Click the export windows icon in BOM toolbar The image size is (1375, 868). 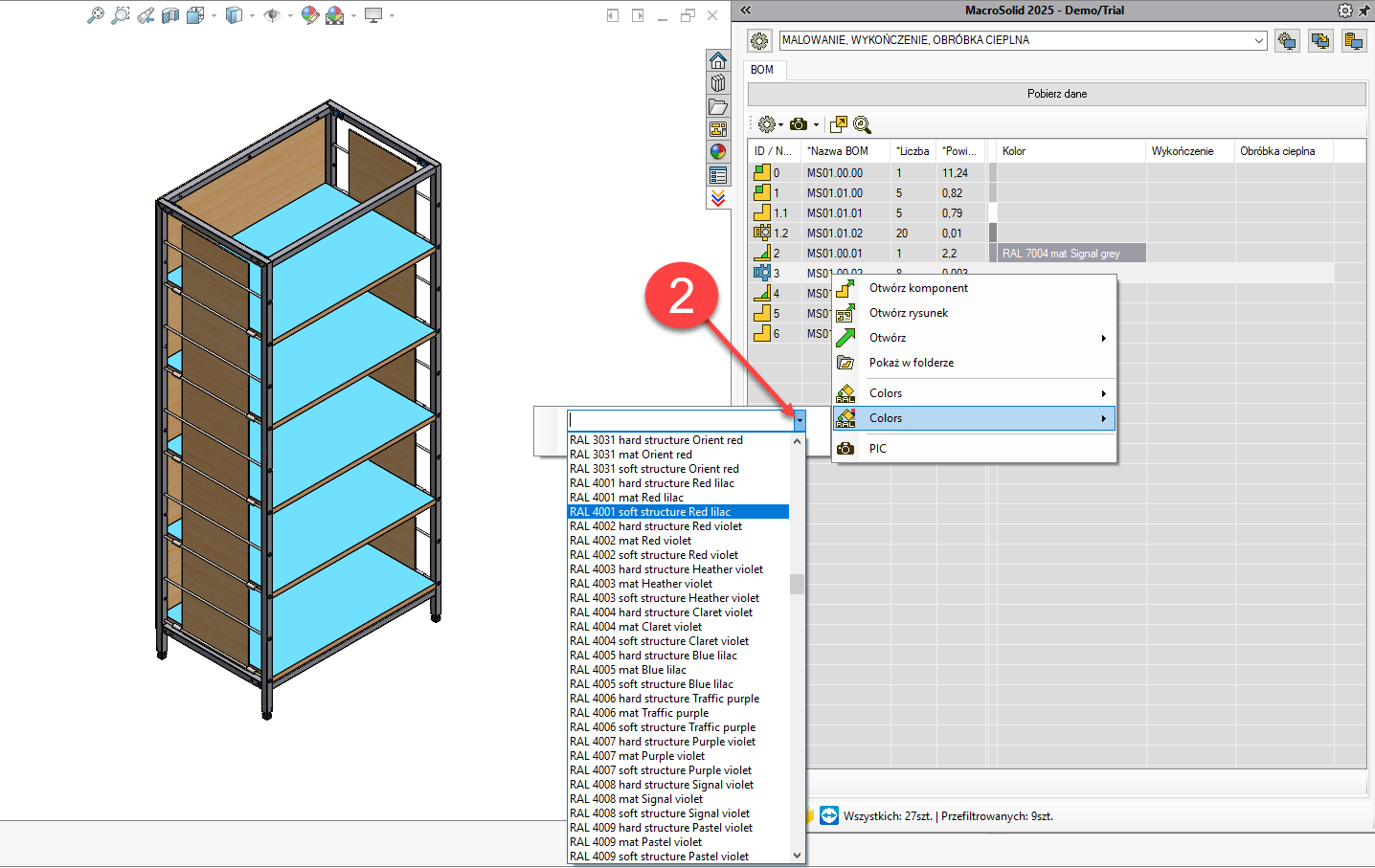(839, 124)
